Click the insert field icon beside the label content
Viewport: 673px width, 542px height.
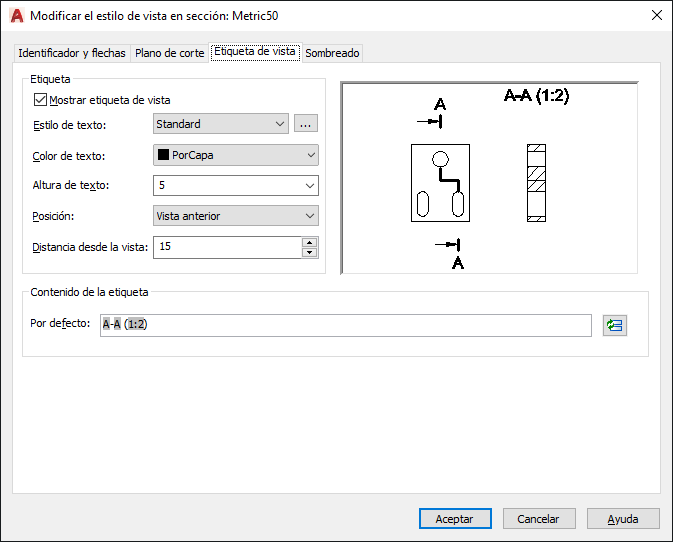614,325
